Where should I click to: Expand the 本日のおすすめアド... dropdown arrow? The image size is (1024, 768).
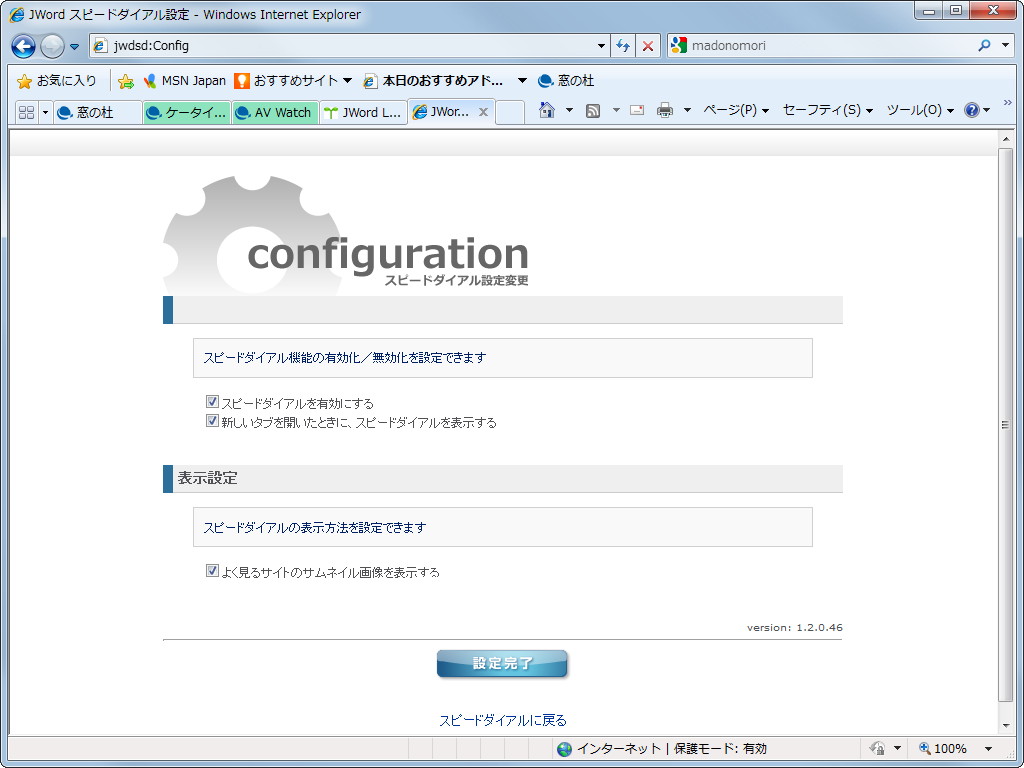click(x=522, y=81)
